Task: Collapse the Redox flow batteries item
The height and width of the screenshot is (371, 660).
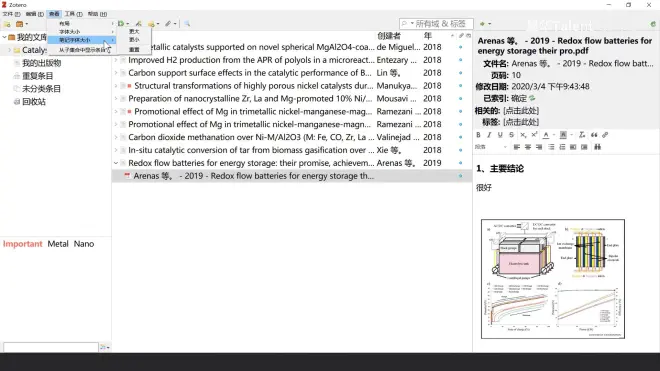Action: pyautogui.click(x=116, y=163)
